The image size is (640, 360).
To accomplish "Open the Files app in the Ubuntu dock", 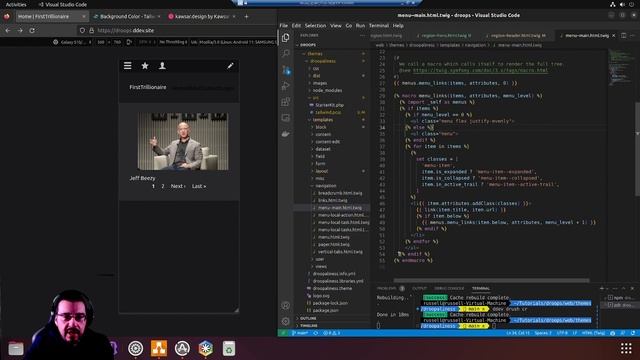I will [16, 349].
